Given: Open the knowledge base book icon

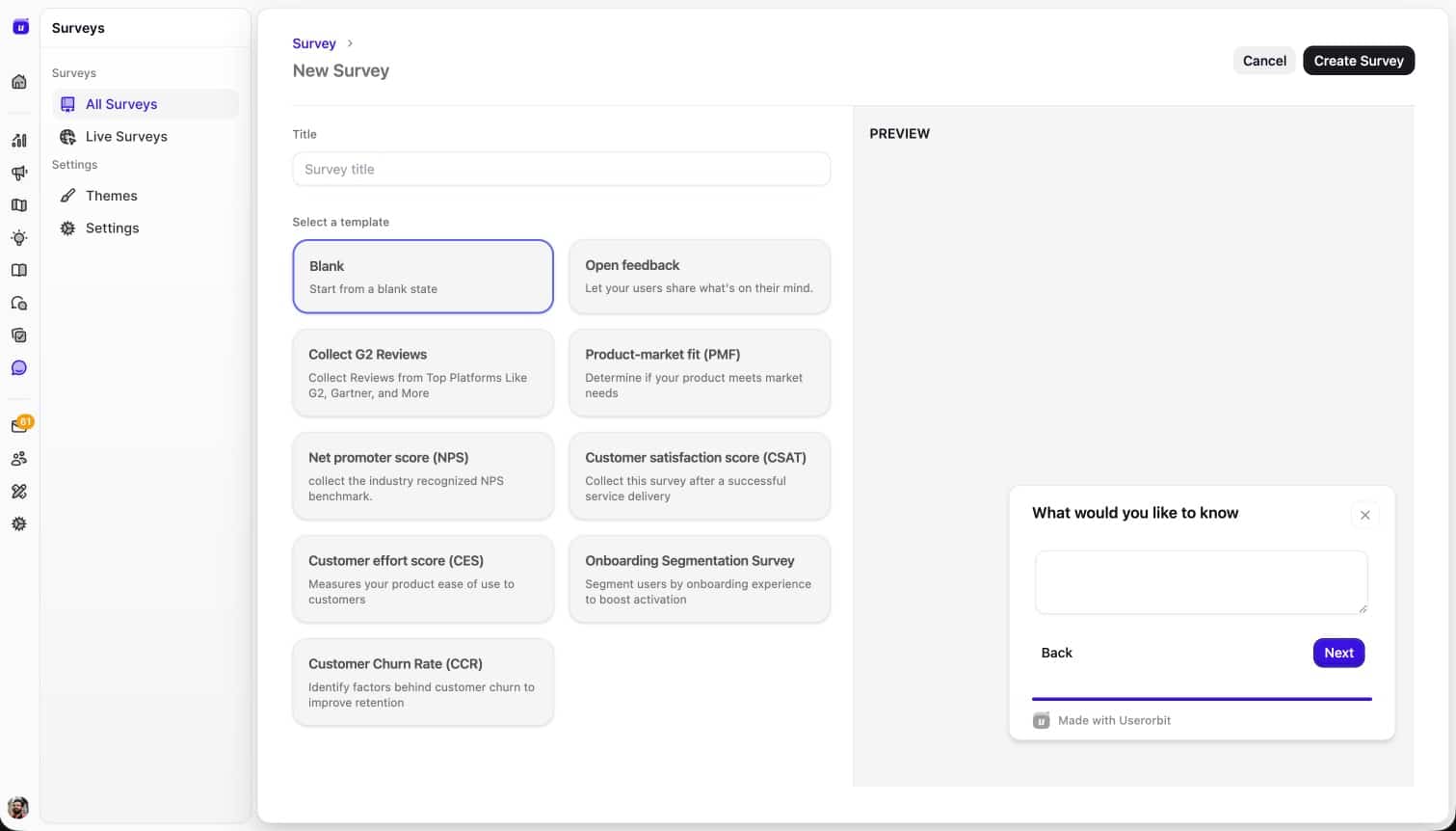Looking at the screenshot, I should coord(19,270).
